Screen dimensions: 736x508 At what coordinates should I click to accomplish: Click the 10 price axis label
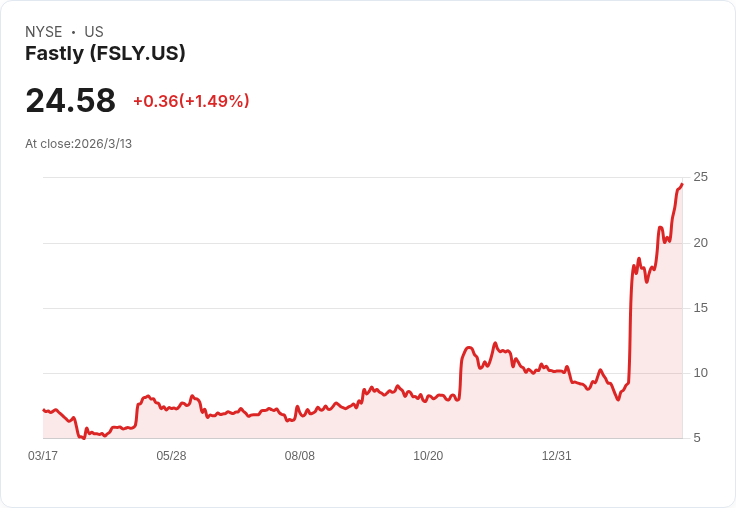click(700, 373)
